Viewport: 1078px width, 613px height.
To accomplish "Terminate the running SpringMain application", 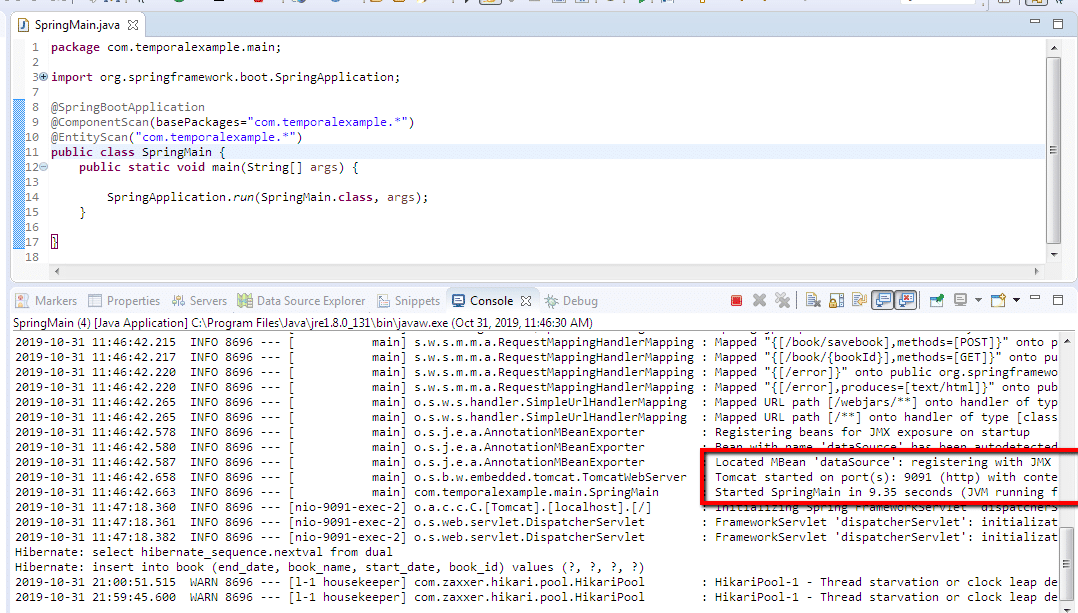I will [736, 300].
